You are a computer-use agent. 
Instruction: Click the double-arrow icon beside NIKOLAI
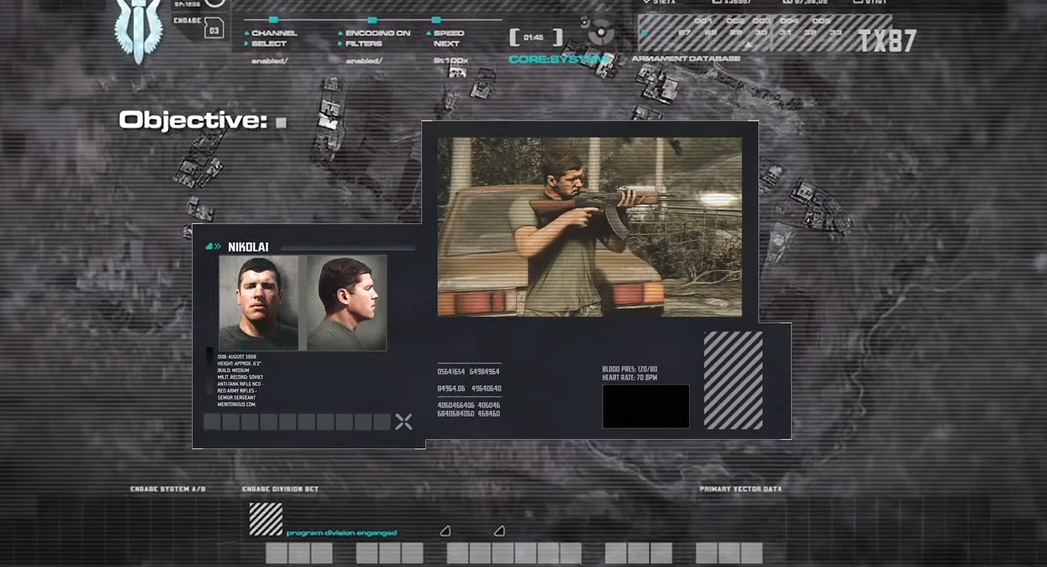click(213, 246)
